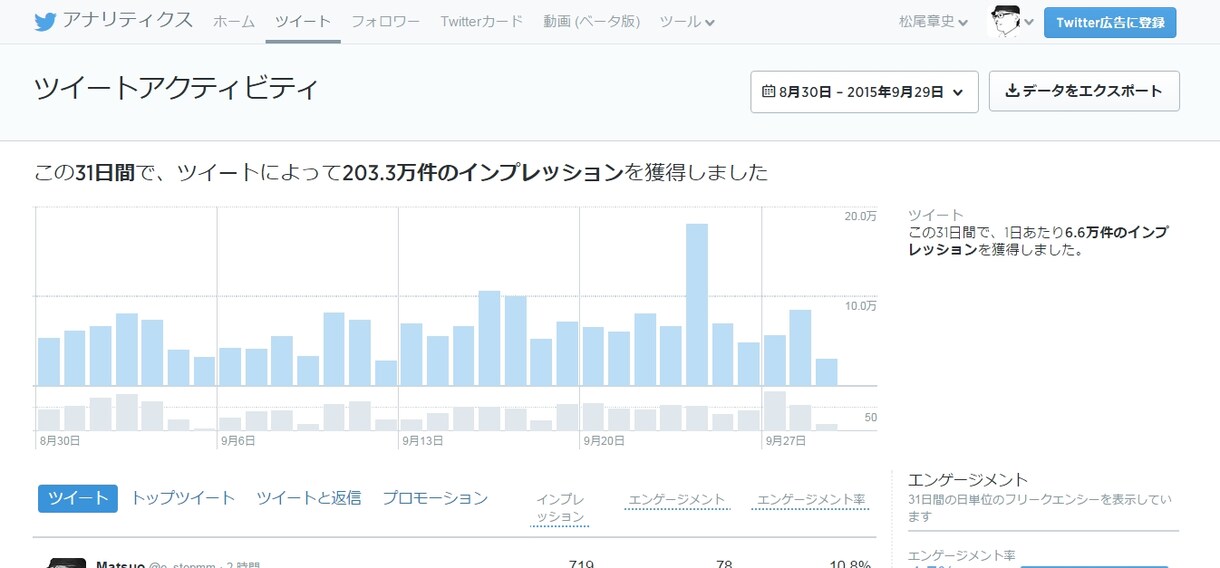Click the Twitter広告に登録 button
Viewport: 1220px width, 568px height.
(x=1110, y=22)
